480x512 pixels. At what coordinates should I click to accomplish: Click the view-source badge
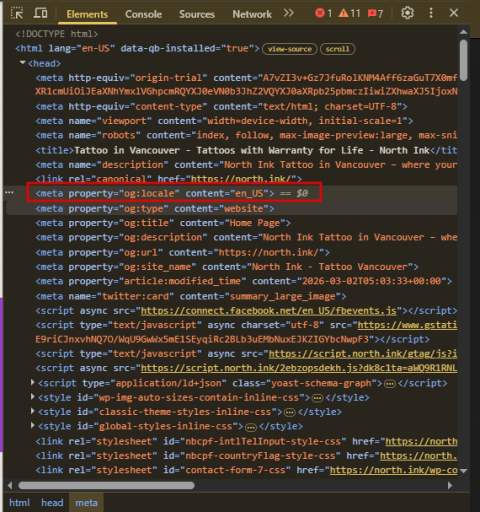[x=289, y=49]
